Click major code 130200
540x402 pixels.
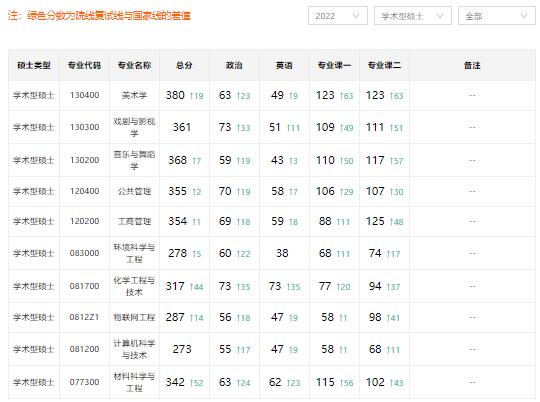coord(84,160)
